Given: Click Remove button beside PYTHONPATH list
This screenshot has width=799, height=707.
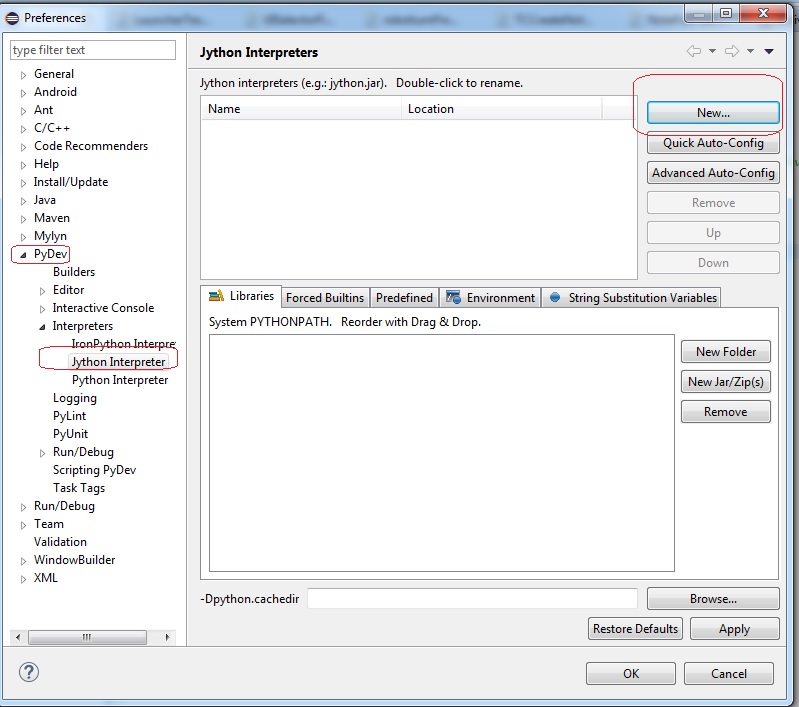Looking at the screenshot, I should pyautogui.click(x=726, y=412).
